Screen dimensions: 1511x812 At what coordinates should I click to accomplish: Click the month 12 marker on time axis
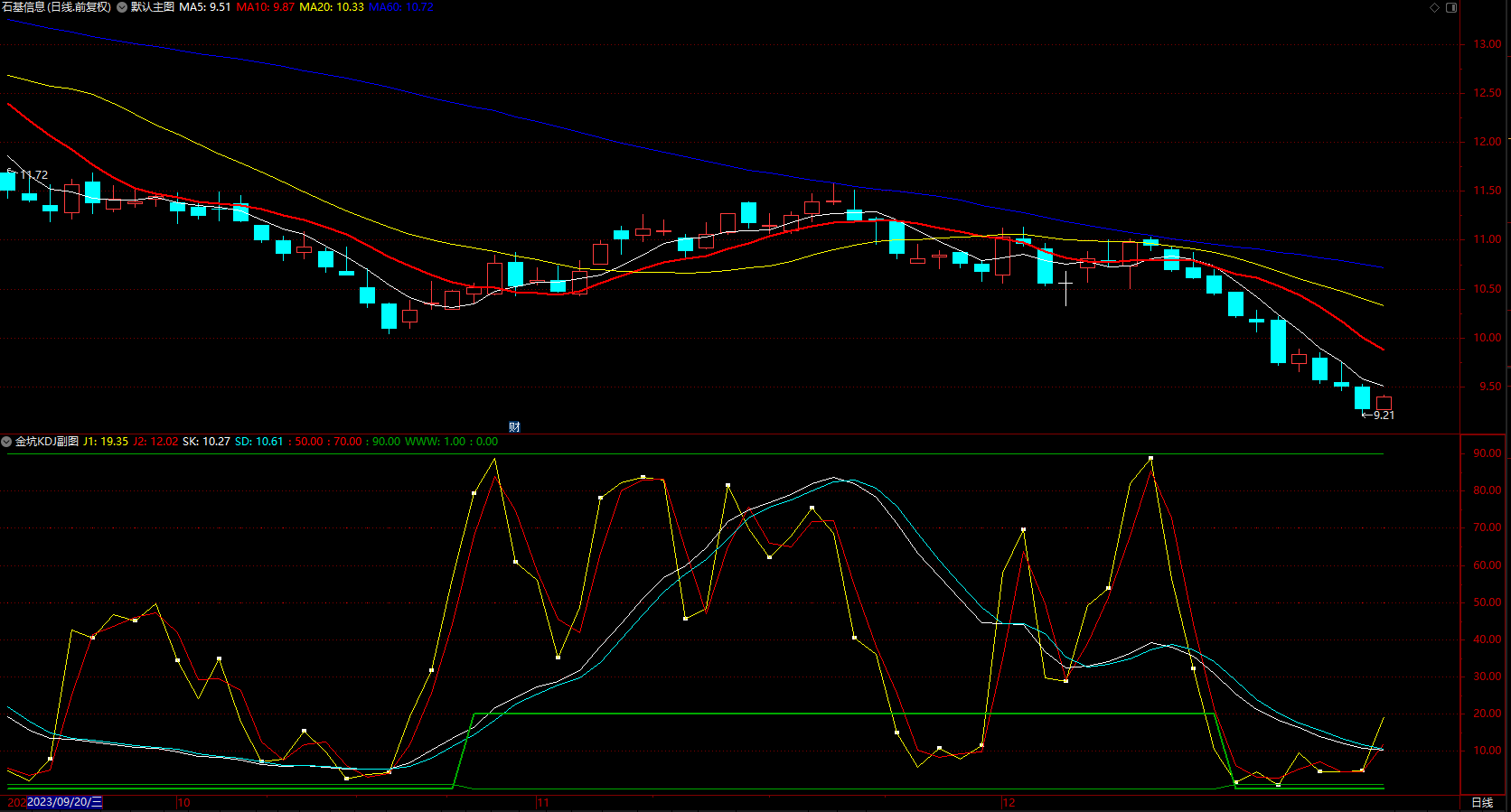point(1009,802)
